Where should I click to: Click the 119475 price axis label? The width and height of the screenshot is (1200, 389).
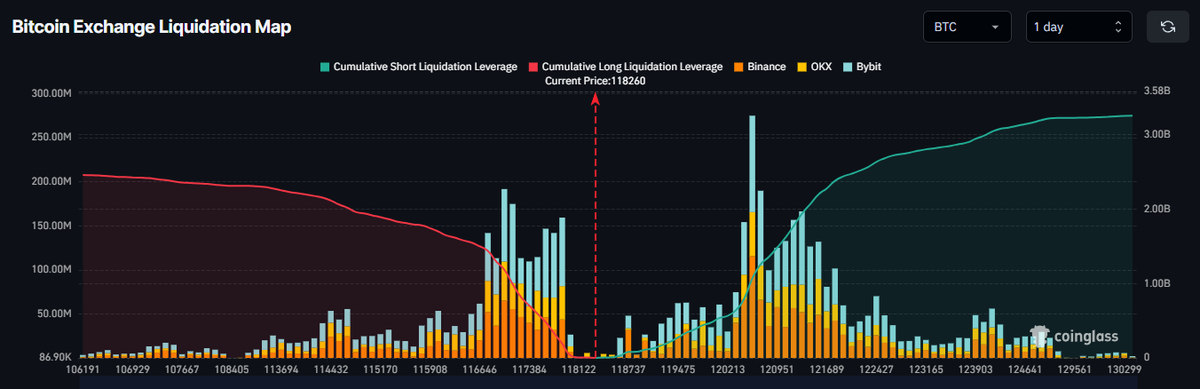coord(678,370)
